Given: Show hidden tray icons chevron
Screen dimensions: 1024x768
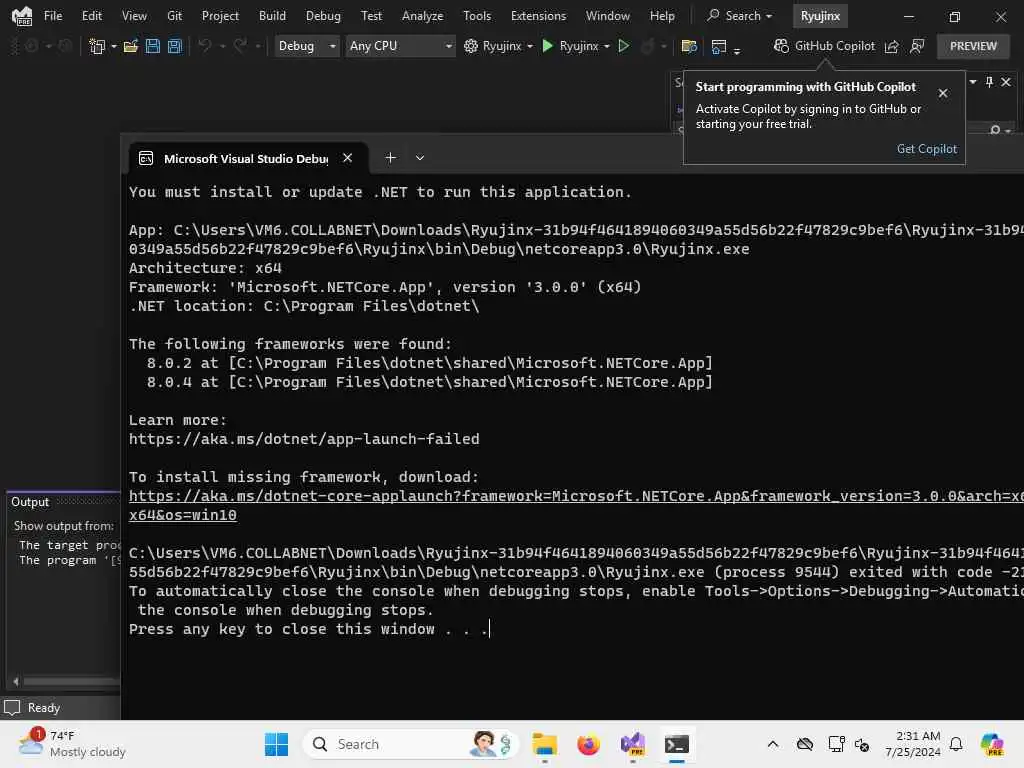Looking at the screenshot, I should point(773,744).
